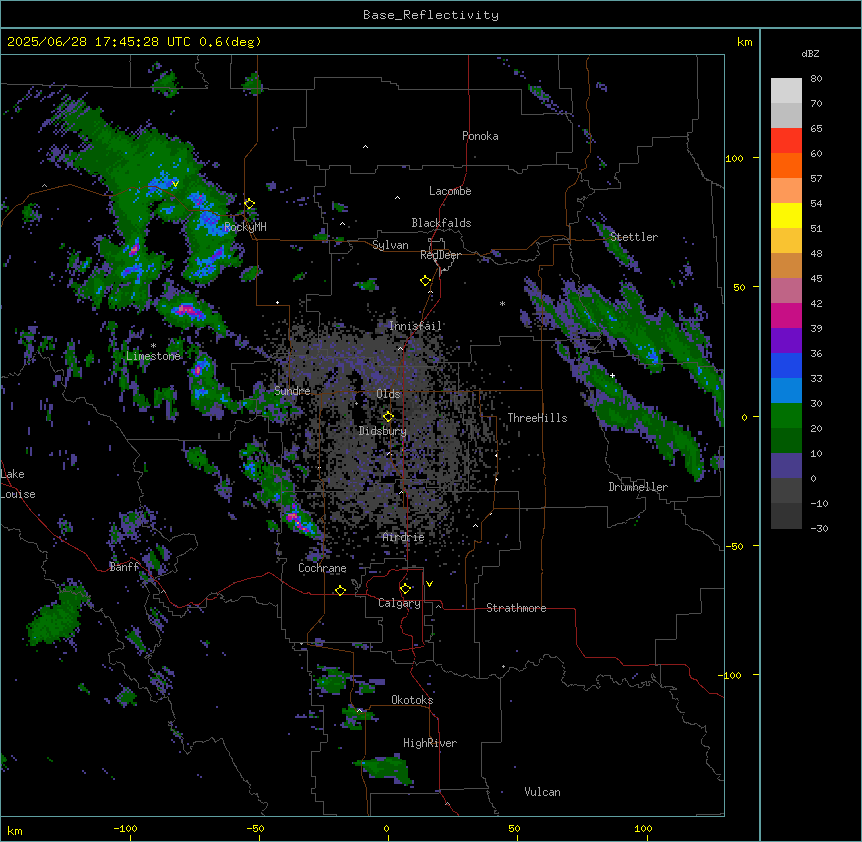Click the 80 value atop the legend
Image resolution: width=862 pixels, height=842 pixels.
816,79
